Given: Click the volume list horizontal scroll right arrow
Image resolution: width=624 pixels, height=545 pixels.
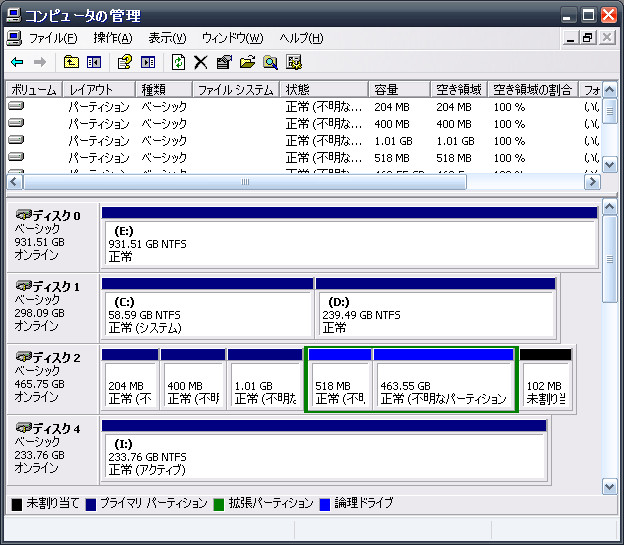Looking at the screenshot, I should tap(592, 182).
